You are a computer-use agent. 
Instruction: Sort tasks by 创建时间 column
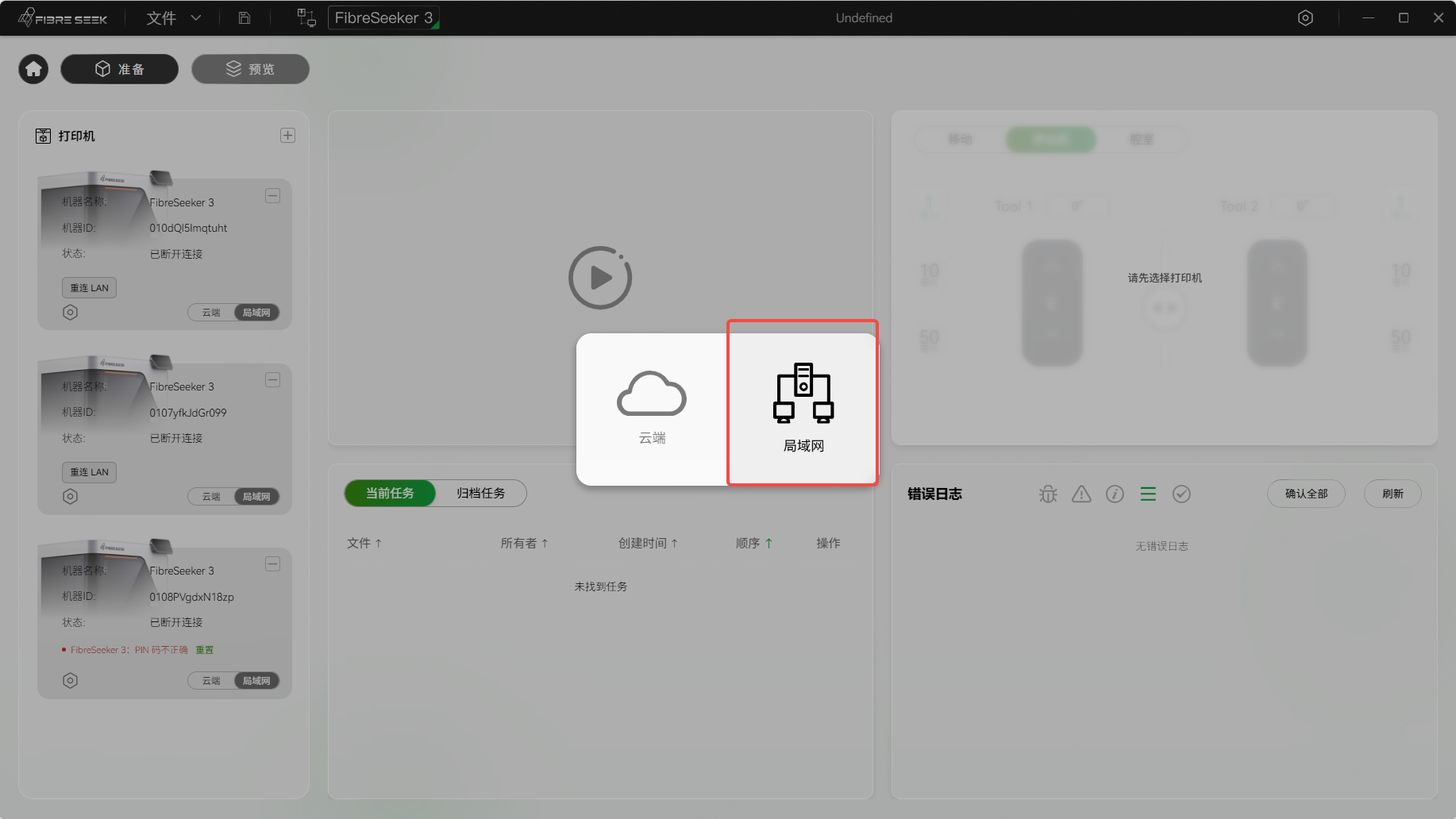point(648,543)
